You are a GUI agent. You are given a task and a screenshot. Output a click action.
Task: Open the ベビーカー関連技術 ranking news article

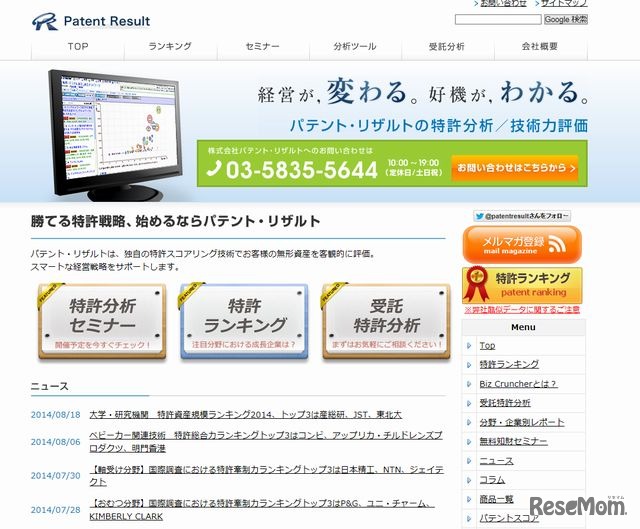click(x=266, y=442)
